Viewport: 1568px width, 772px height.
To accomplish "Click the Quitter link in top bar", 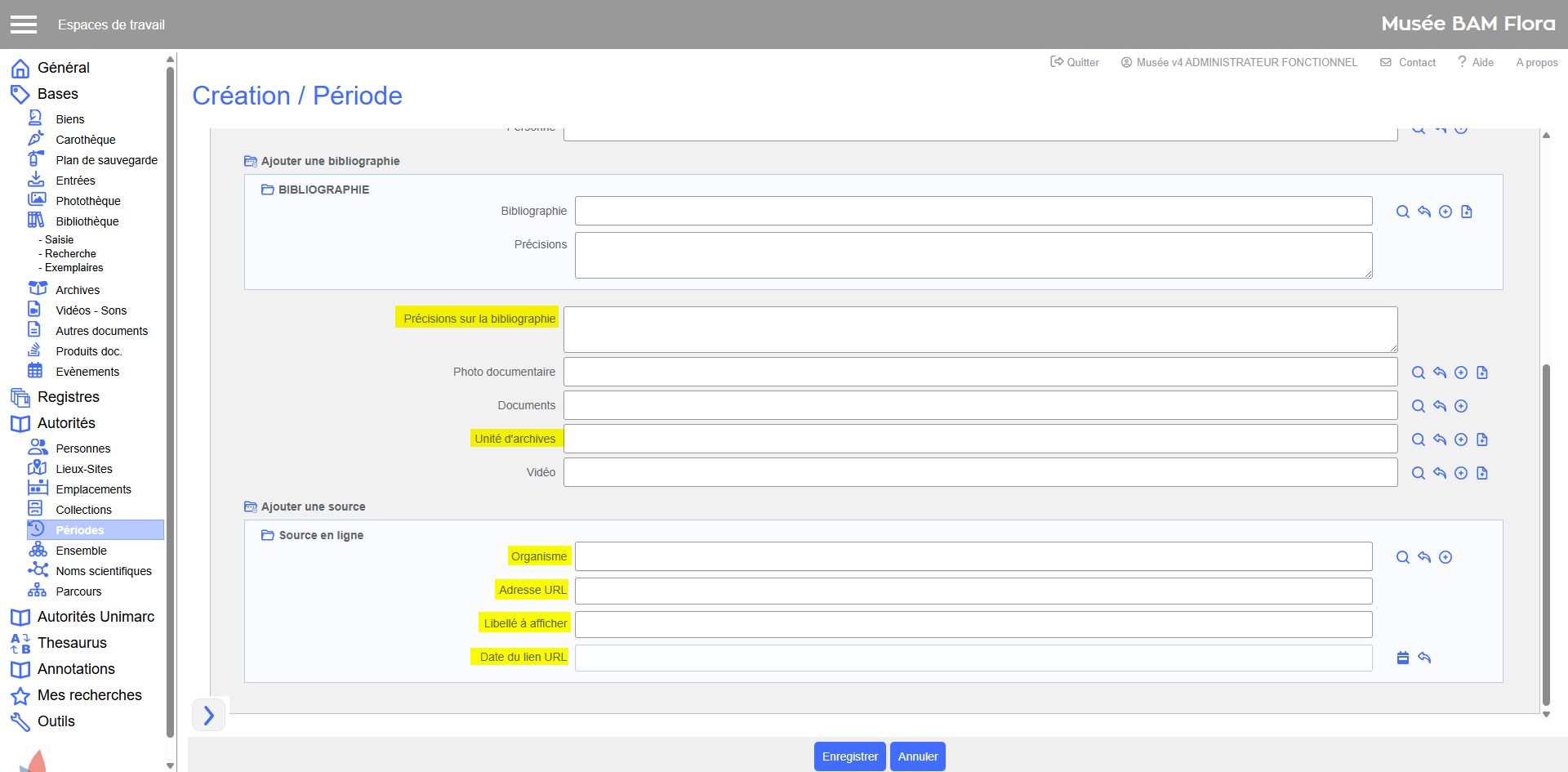I will [1075, 62].
